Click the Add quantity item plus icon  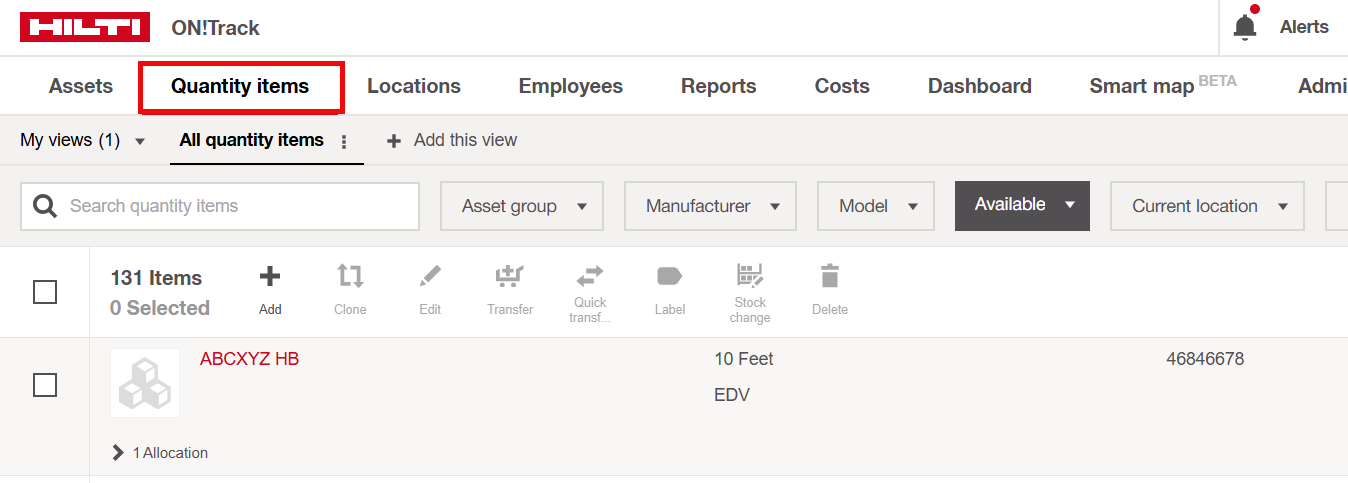[270, 277]
